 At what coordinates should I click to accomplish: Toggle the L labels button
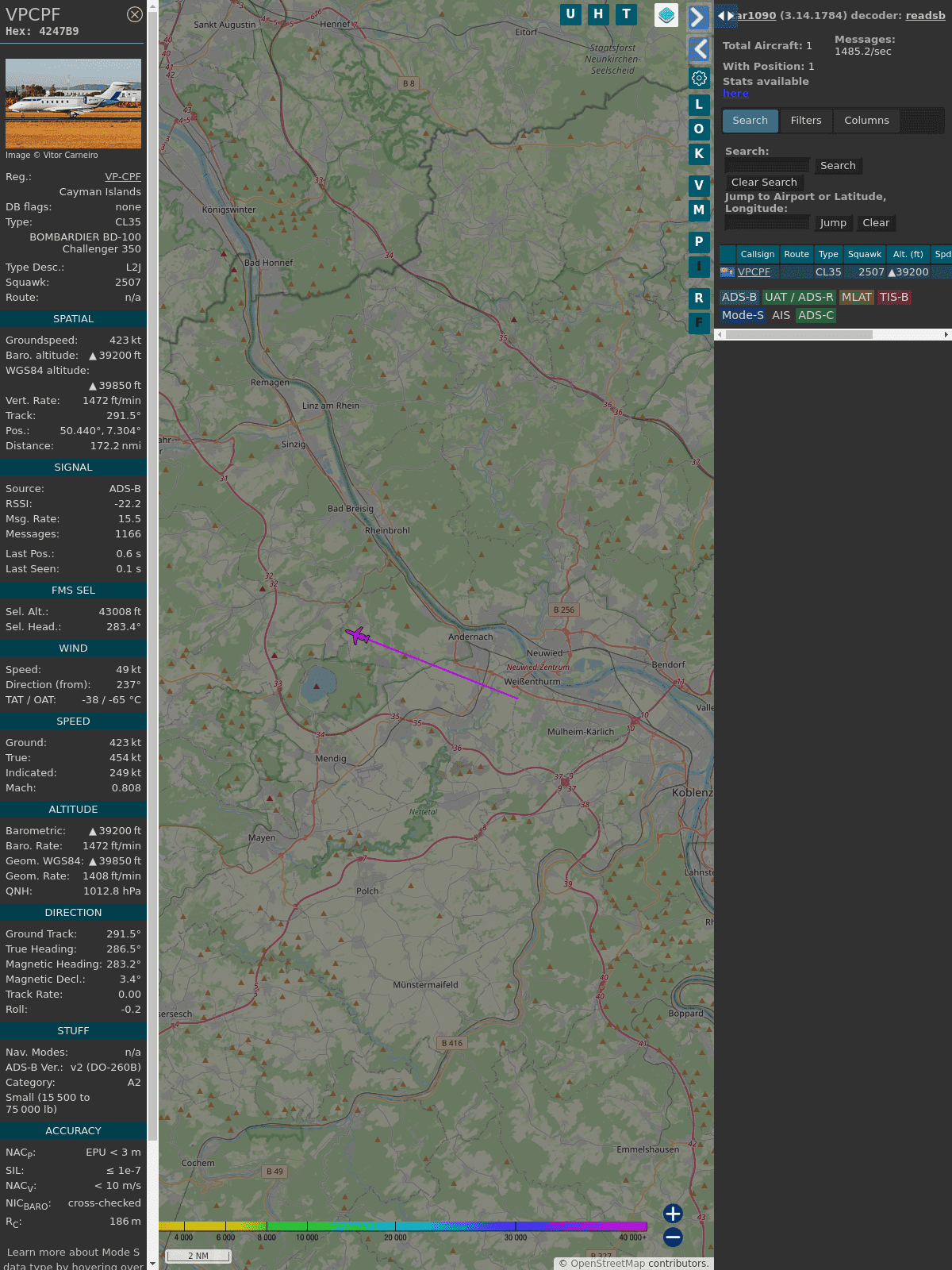coord(699,105)
